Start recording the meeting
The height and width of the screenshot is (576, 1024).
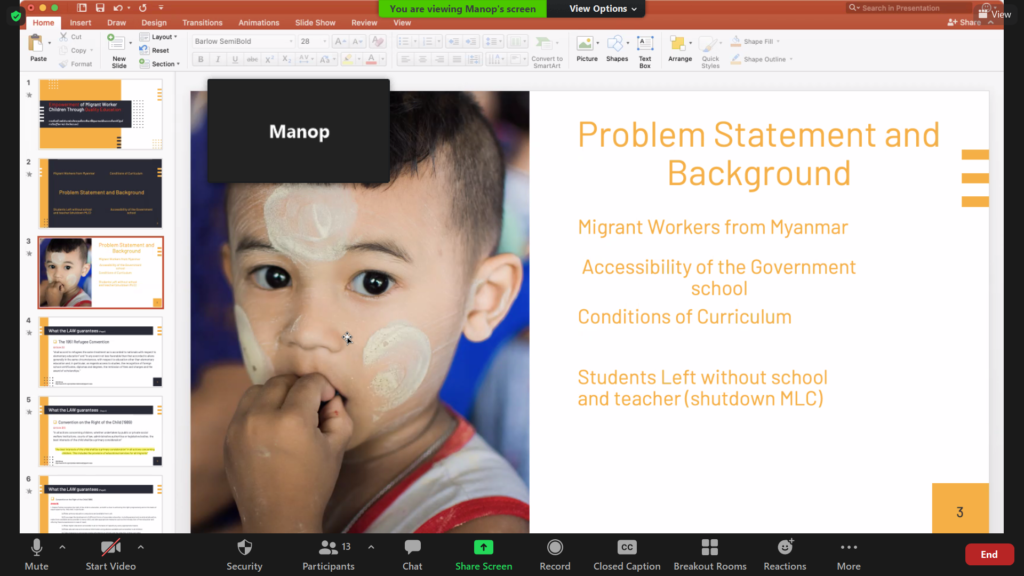coord(554,554)
